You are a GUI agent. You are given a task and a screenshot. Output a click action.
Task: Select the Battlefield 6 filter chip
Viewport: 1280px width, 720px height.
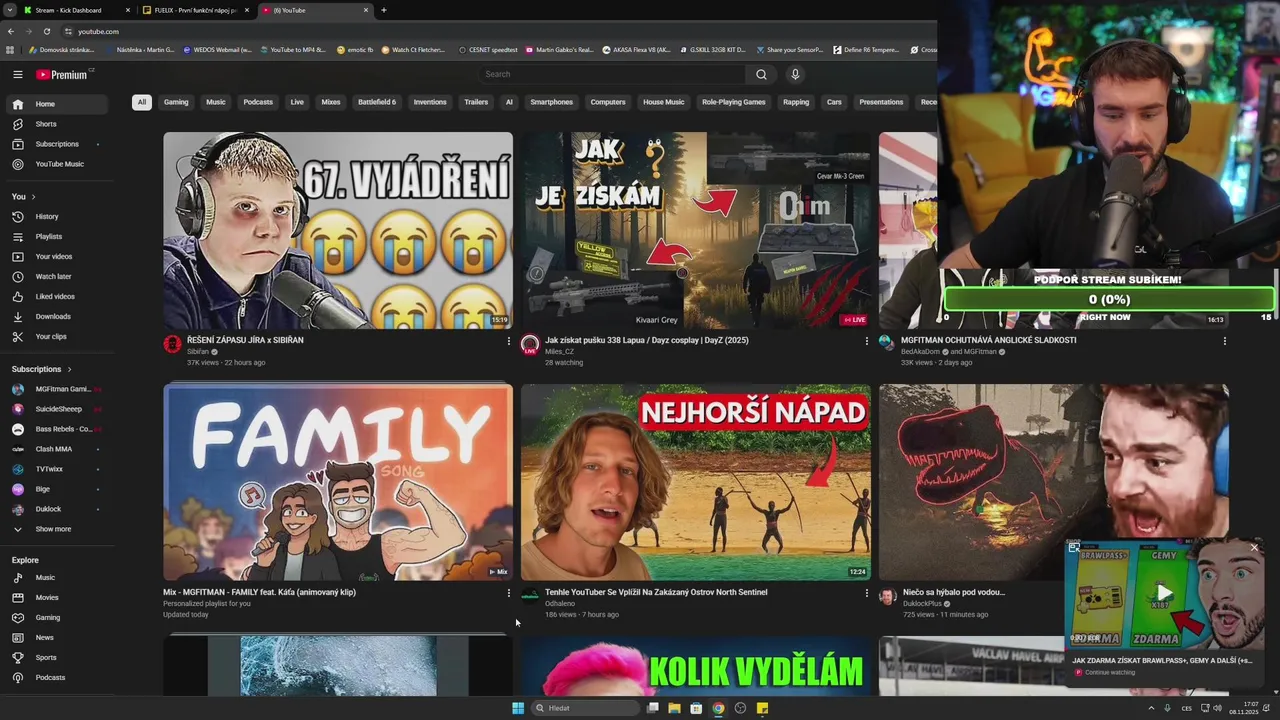(377, 102)
